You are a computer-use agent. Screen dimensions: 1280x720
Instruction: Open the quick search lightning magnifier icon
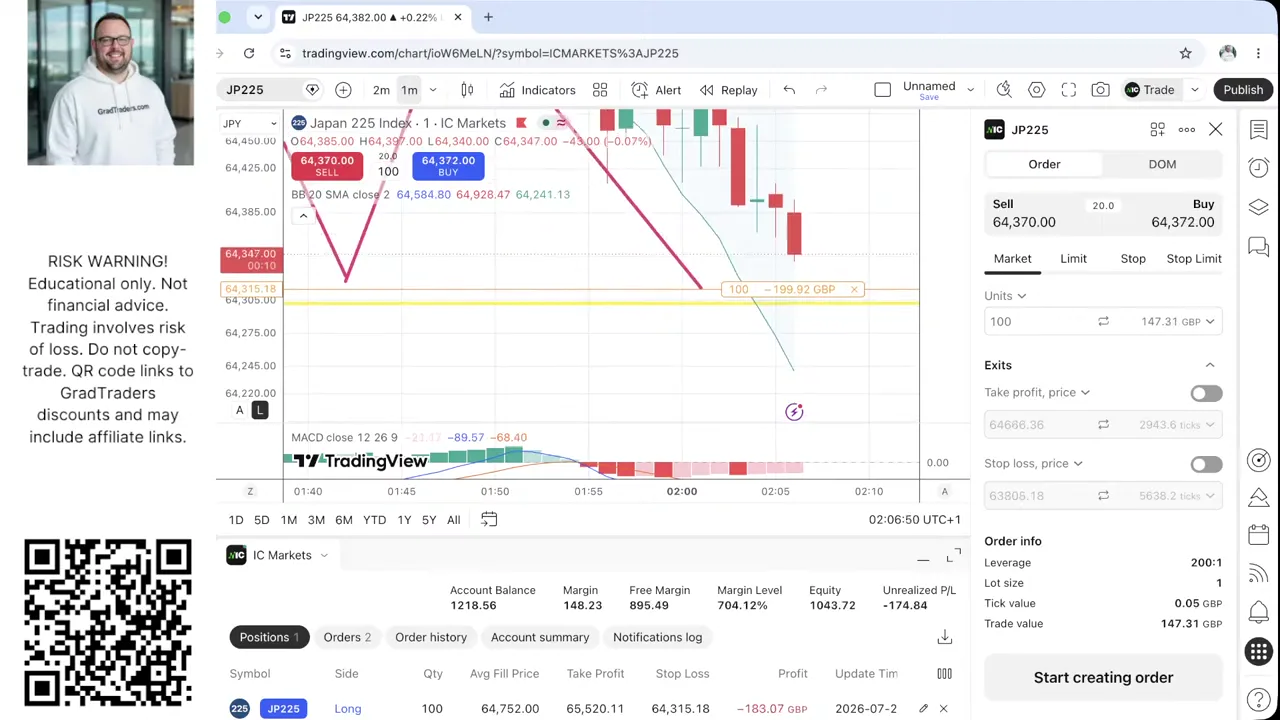[1004, 90]
